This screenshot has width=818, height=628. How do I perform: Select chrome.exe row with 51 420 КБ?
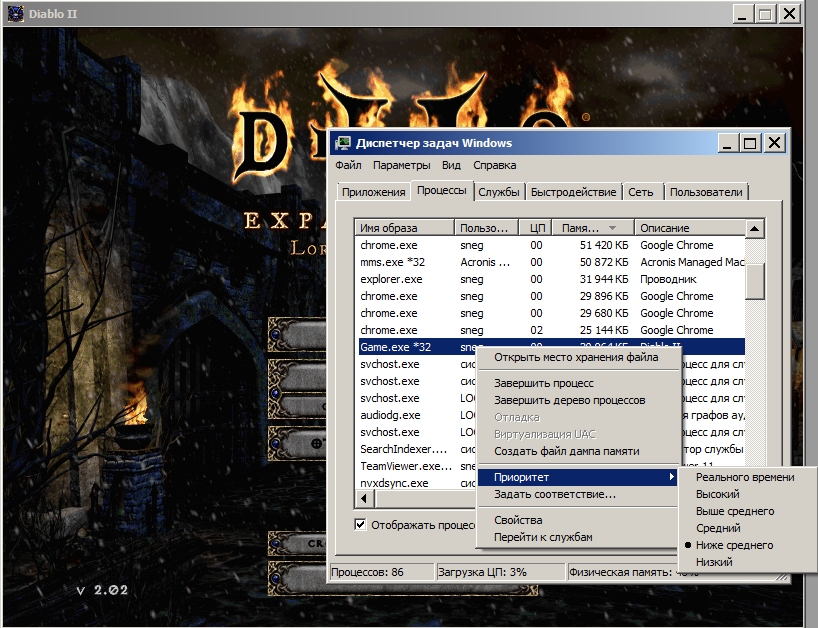pos(551,245)
